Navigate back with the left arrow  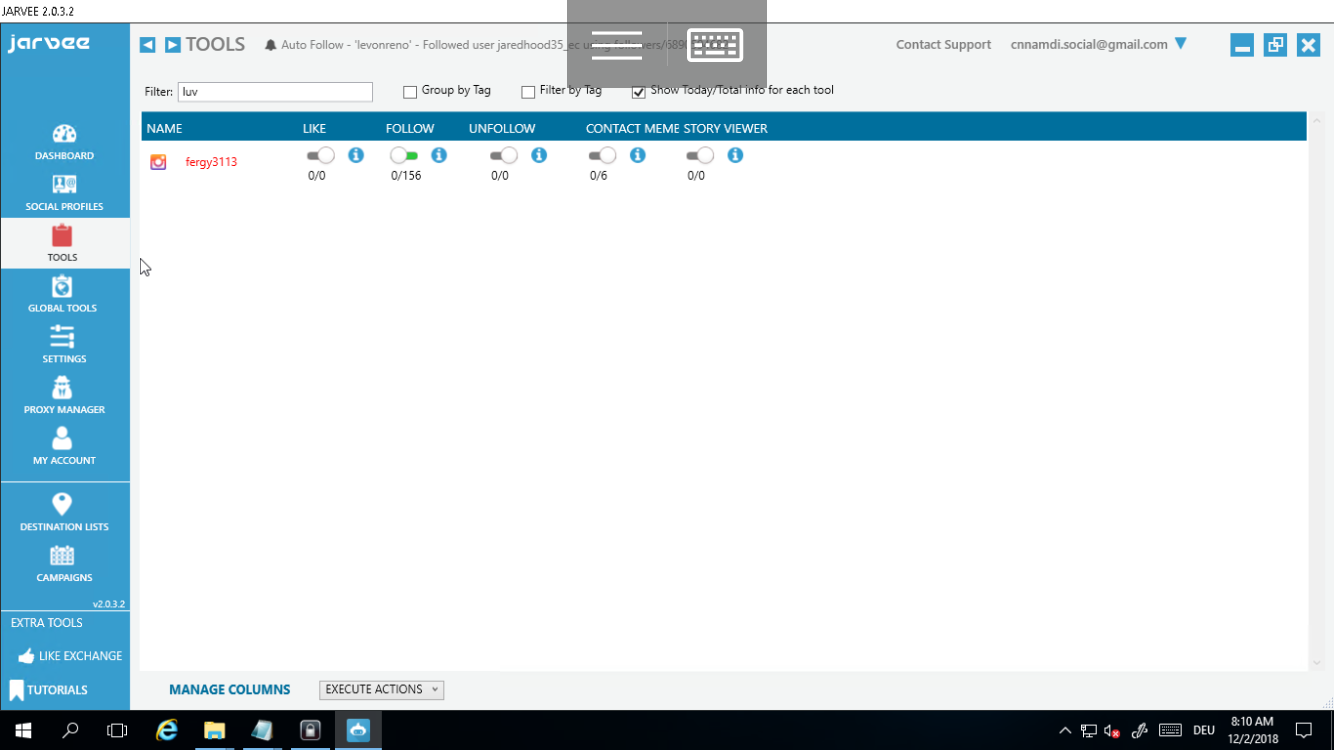click(x=147, y=45)
